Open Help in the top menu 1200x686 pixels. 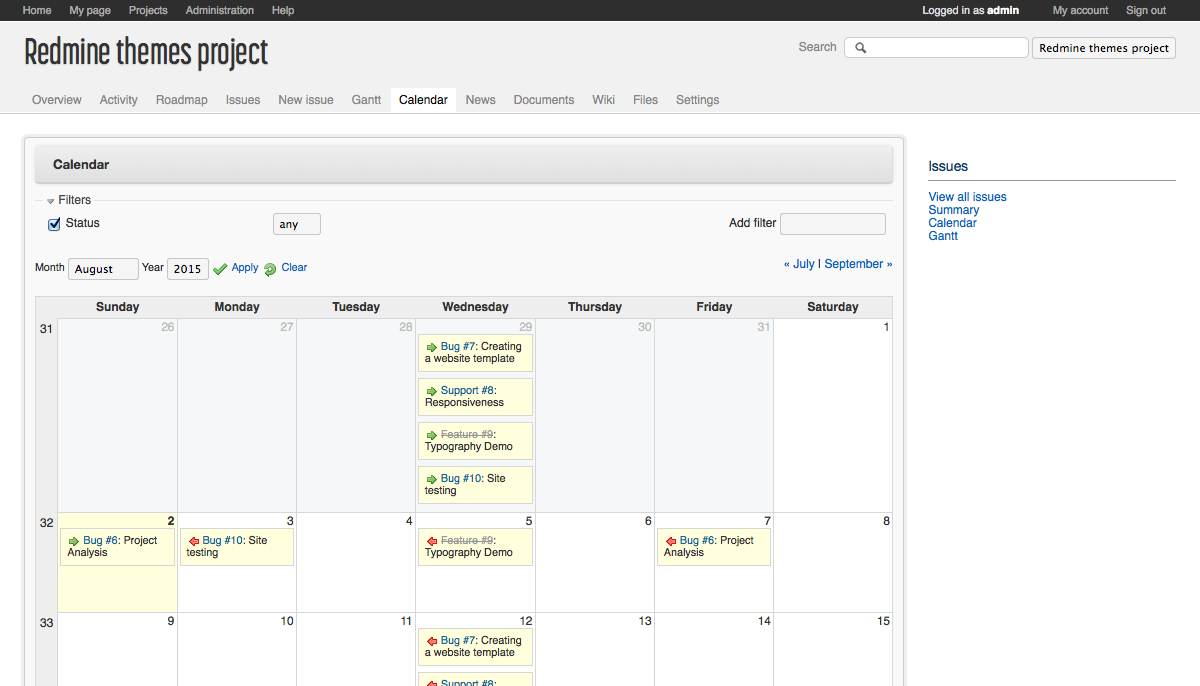pos(283,10)
